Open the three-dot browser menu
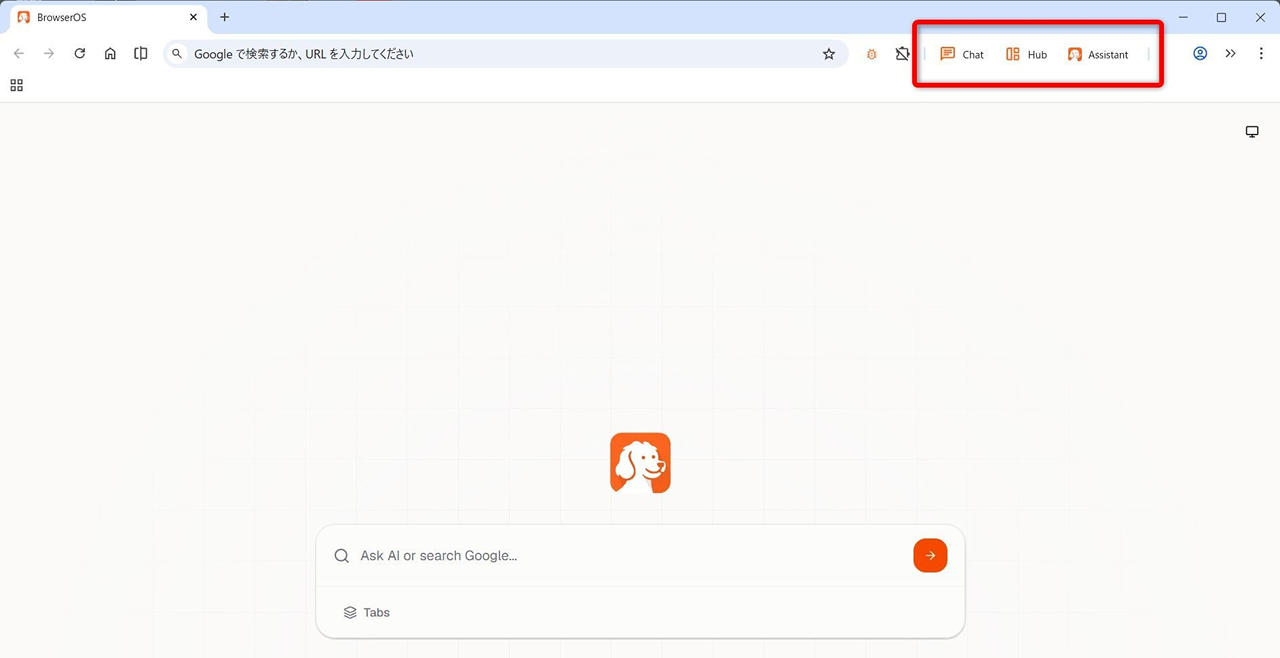 coord(1260,54)
